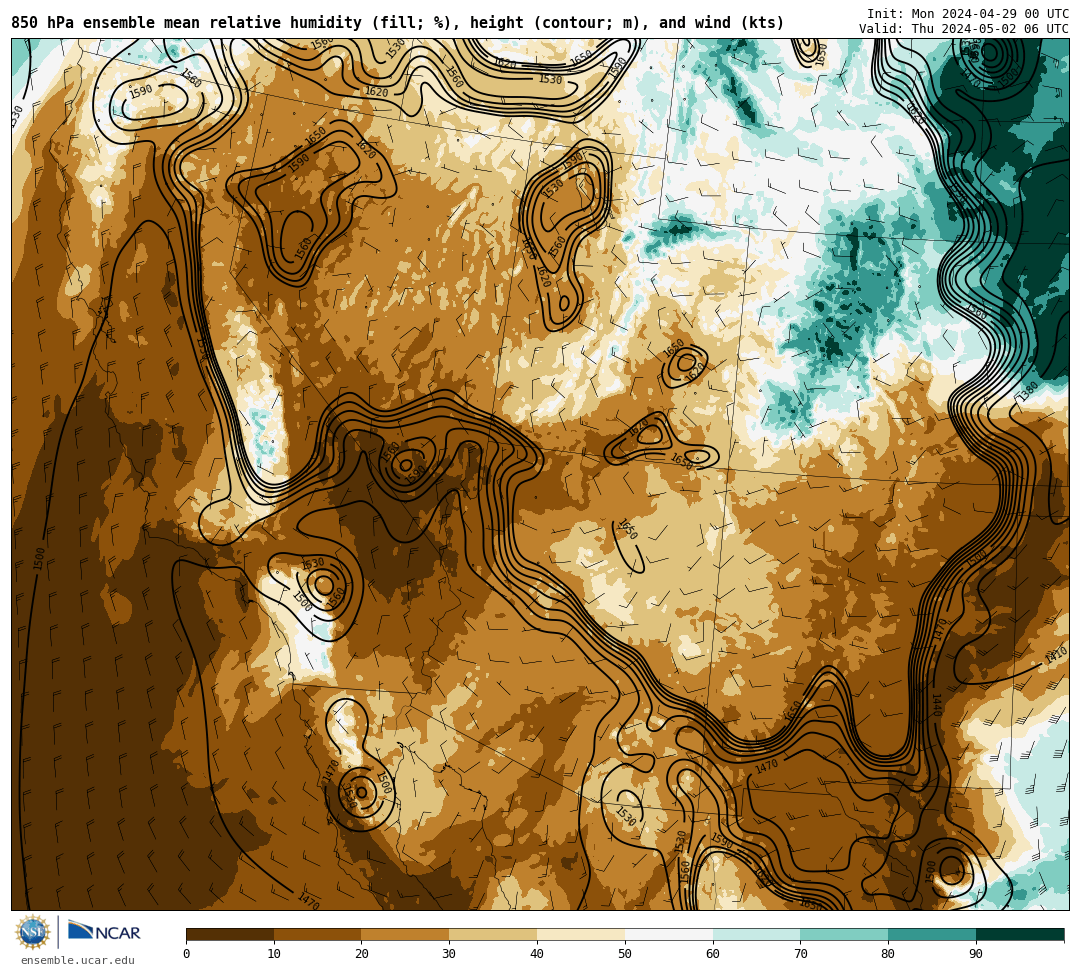Viewport: 1080px width, 973px height.
Task: Select the Init Mon 2024-04-29 00 UTC text
Action: pyautogui.click(x=968, y=14)
